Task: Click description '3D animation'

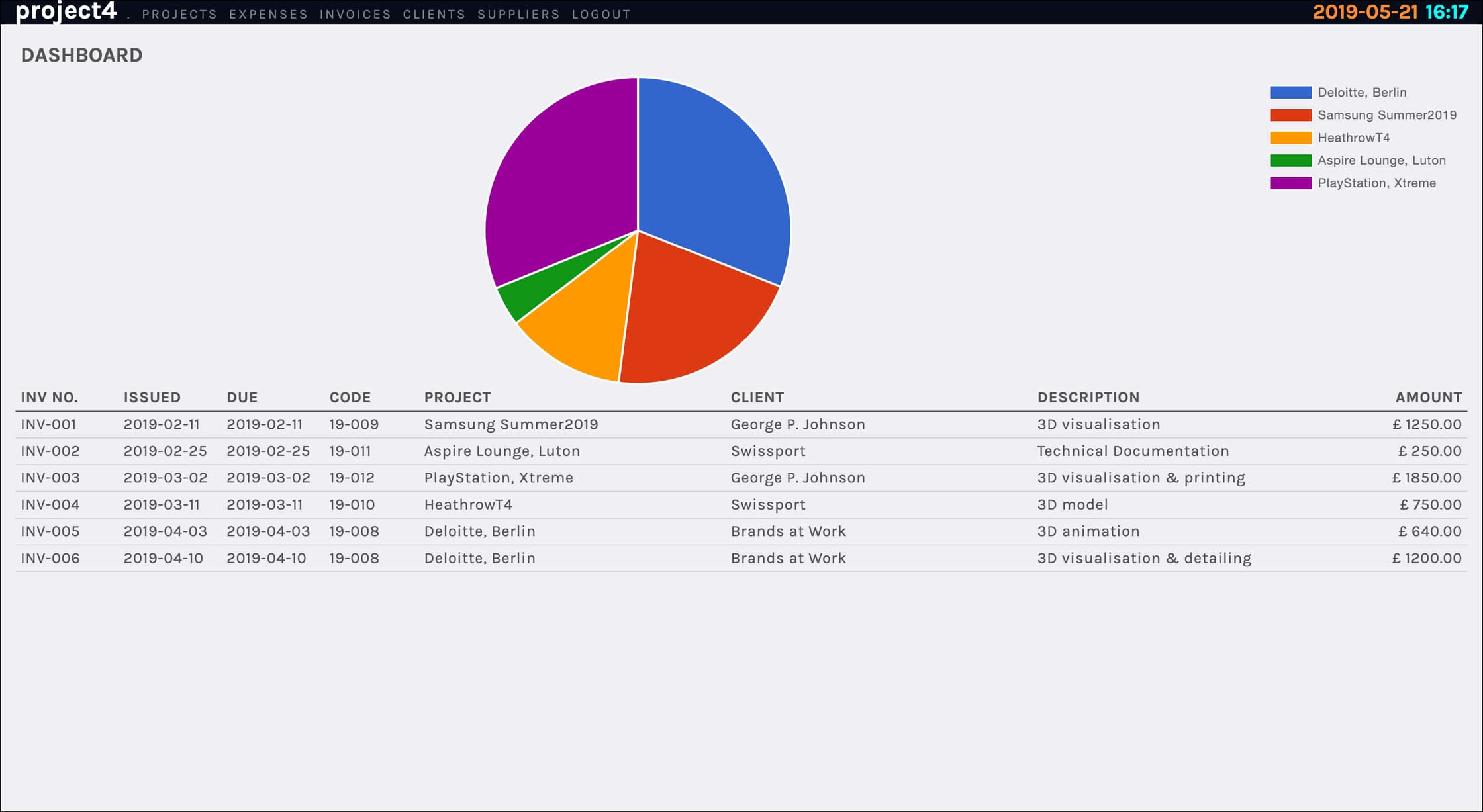Action: (x=1088, y=531)
